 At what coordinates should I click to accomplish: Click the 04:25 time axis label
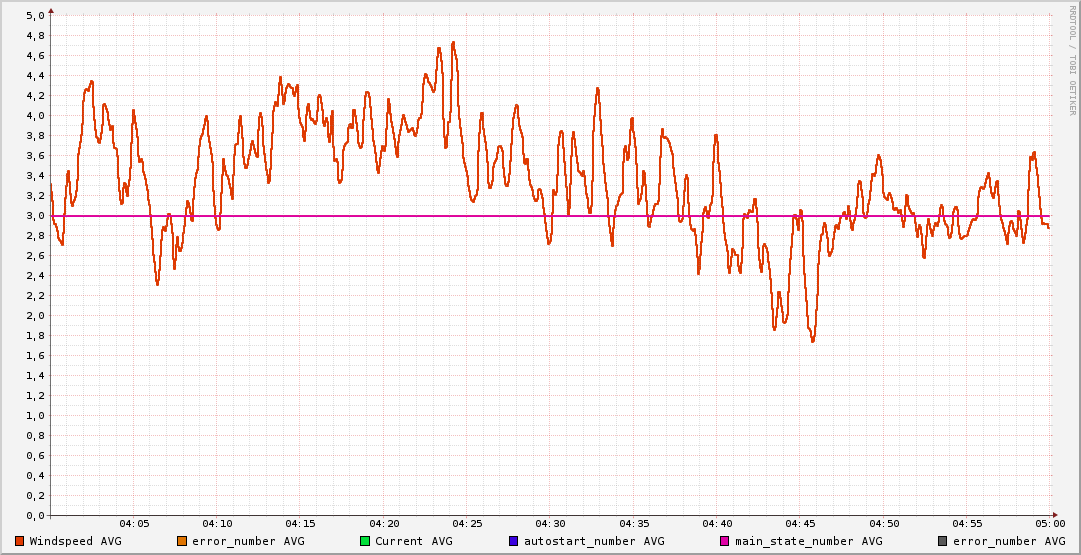pyautogui.click(x=467, y=524)
